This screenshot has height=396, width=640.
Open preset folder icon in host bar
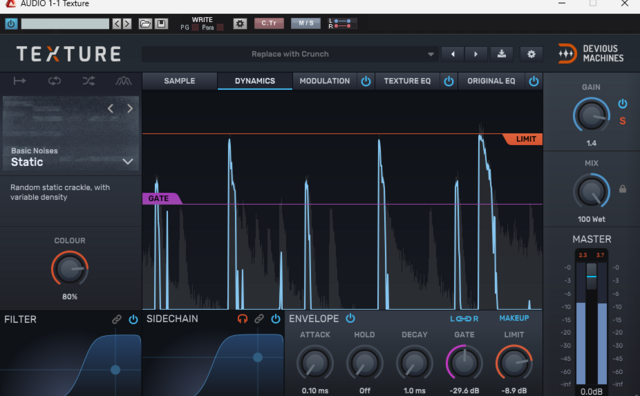[145, 24]
